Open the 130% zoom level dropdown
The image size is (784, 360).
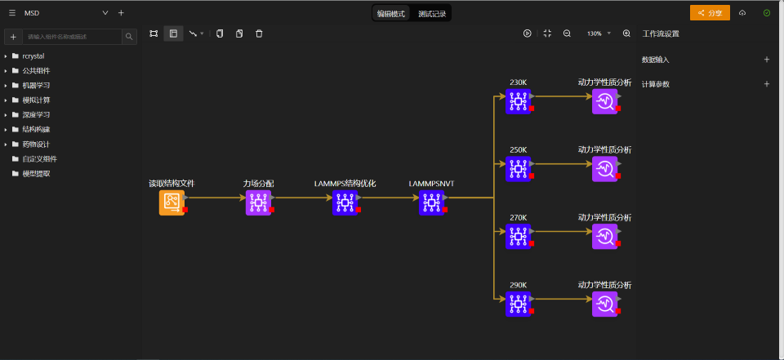tap(599, 34)
